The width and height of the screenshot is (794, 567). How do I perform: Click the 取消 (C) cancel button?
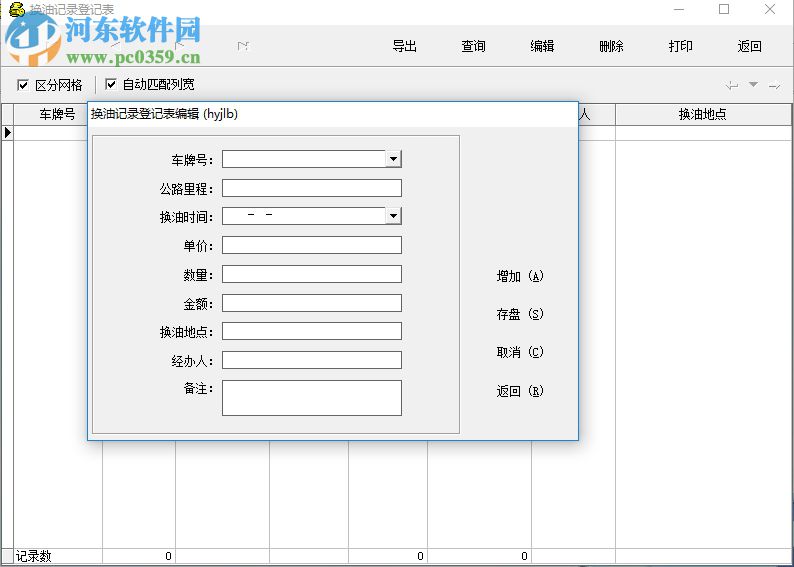pyautogui.click(x=520, y=352)
